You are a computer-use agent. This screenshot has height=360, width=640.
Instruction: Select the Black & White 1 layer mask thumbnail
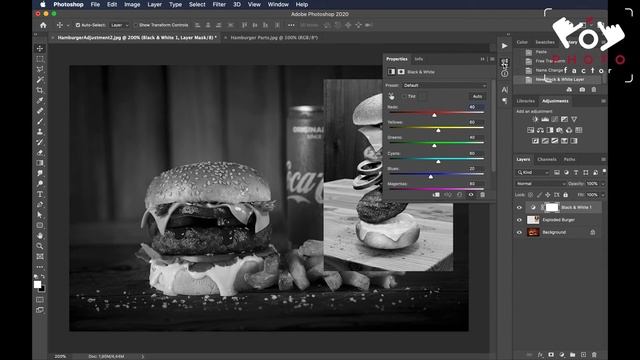click(551, 207)
